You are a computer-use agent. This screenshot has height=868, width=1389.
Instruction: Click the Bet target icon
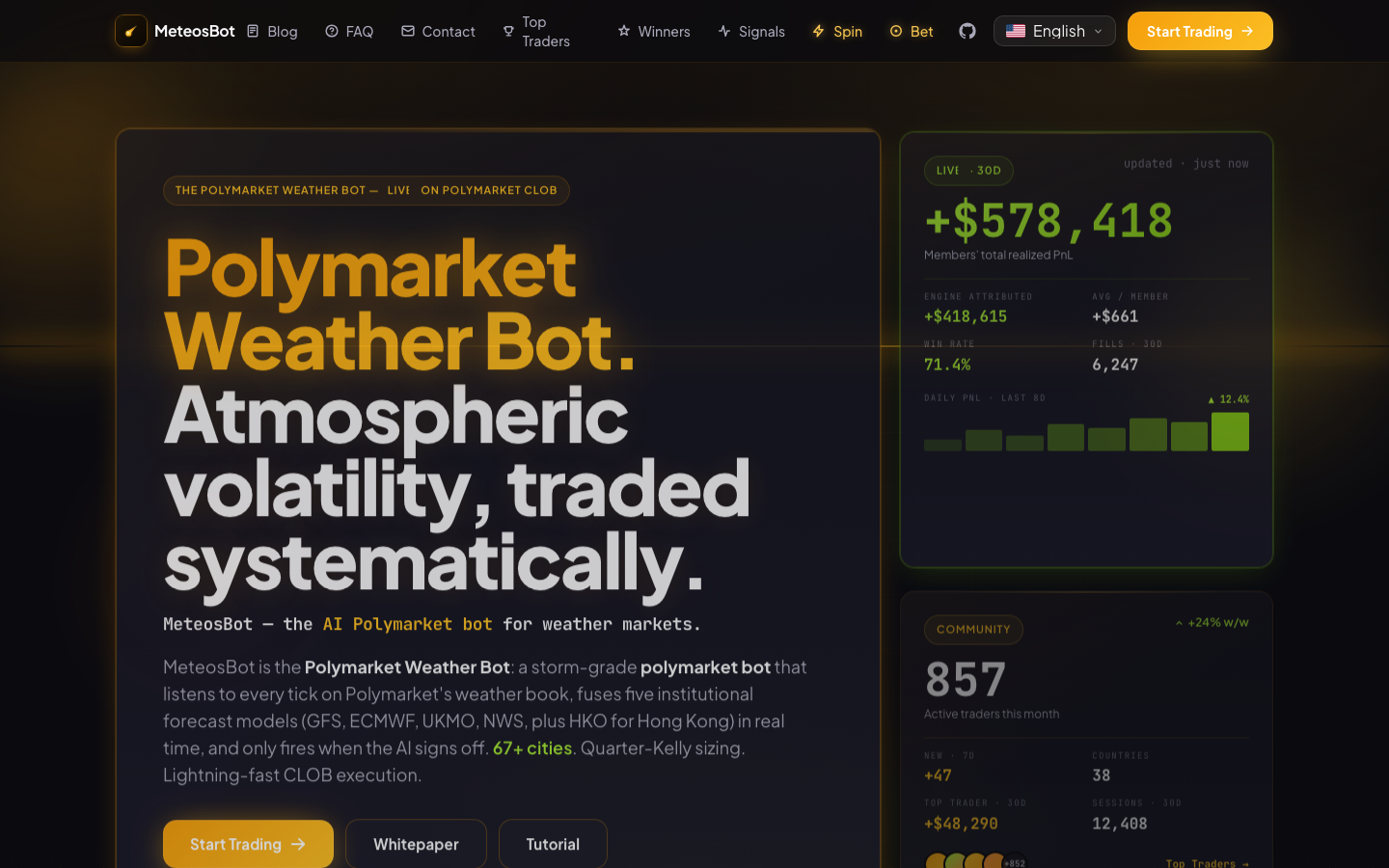point(896,31)
